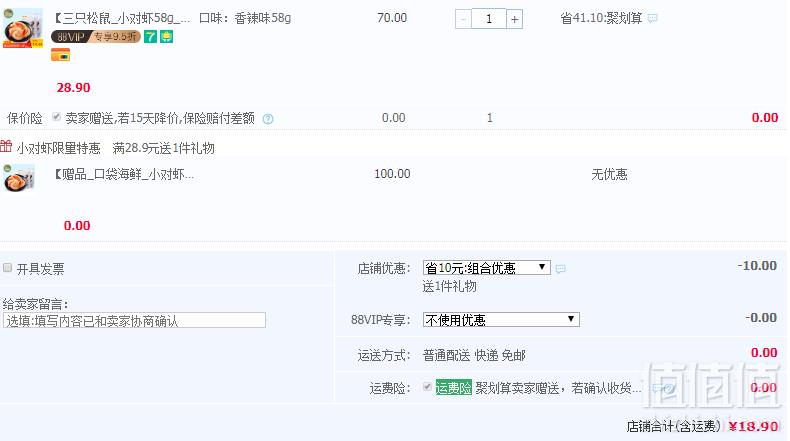
Task: Click 满28.9元送1件礼物 promotion text
Action: 164,148
